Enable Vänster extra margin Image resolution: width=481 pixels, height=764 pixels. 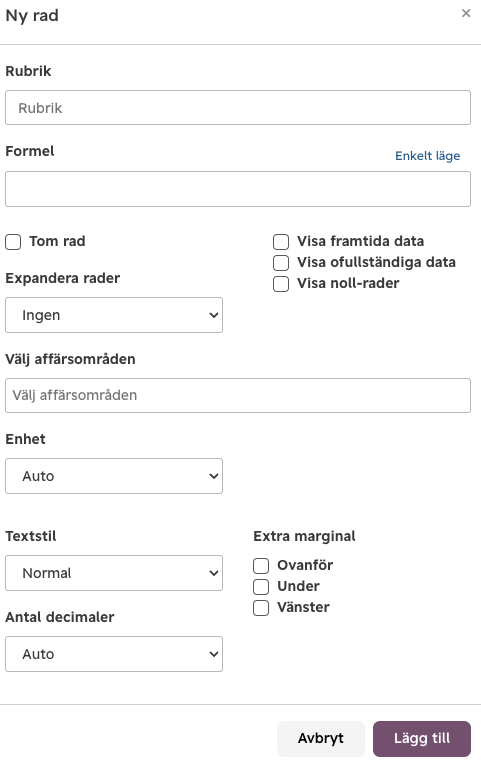(x=261, y=608)
